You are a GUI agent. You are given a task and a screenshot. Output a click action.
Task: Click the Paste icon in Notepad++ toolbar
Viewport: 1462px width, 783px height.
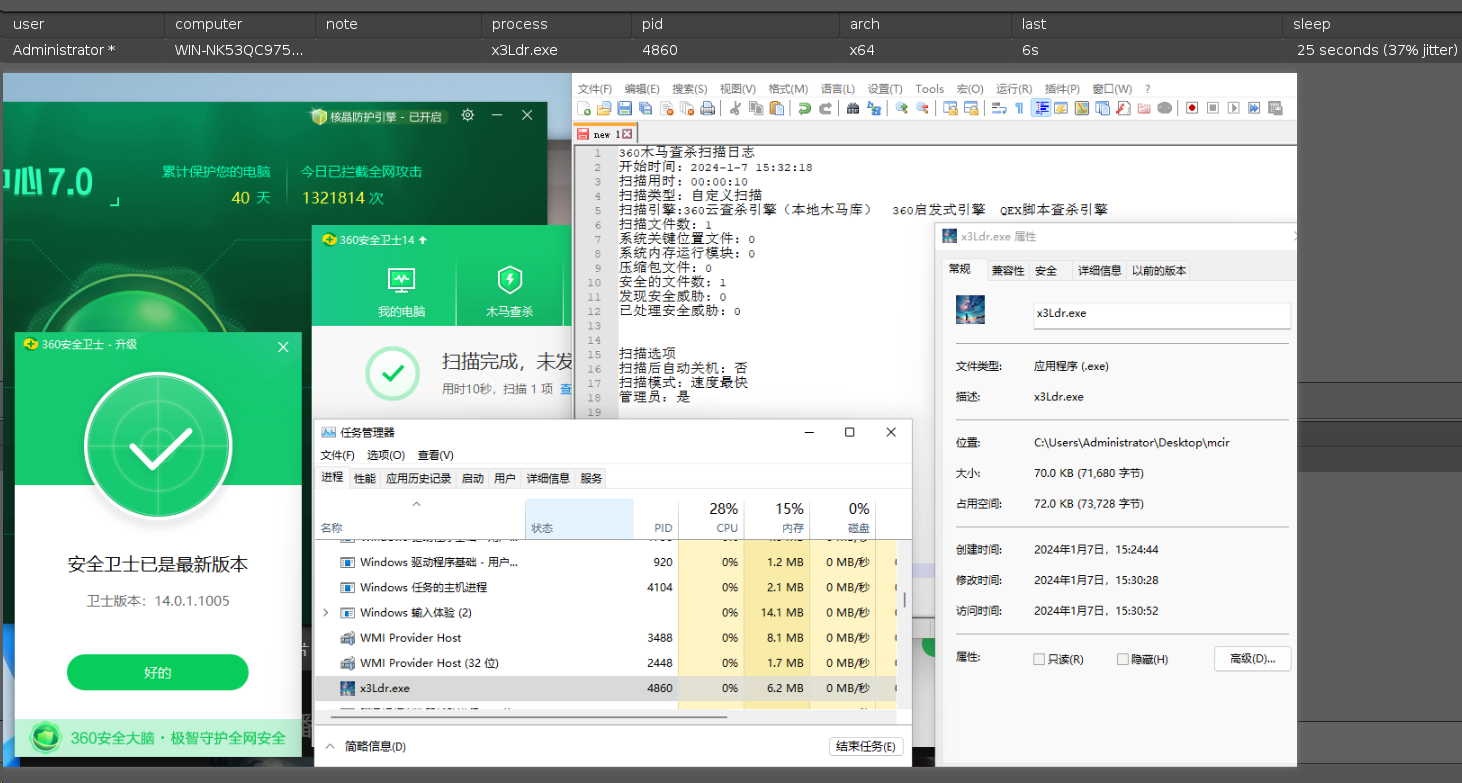776,108
